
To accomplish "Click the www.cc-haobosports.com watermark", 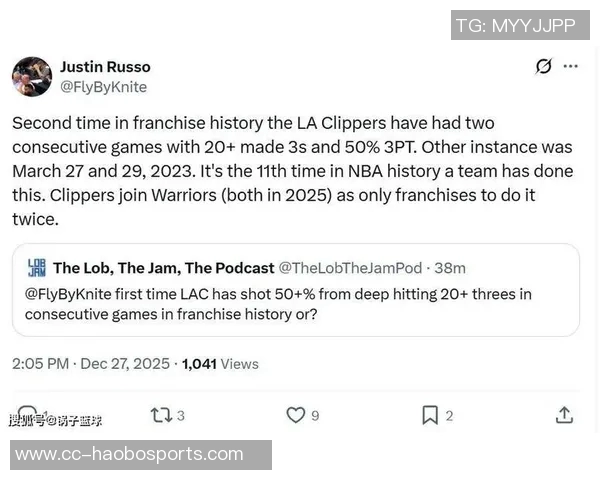I will (130, 454).
